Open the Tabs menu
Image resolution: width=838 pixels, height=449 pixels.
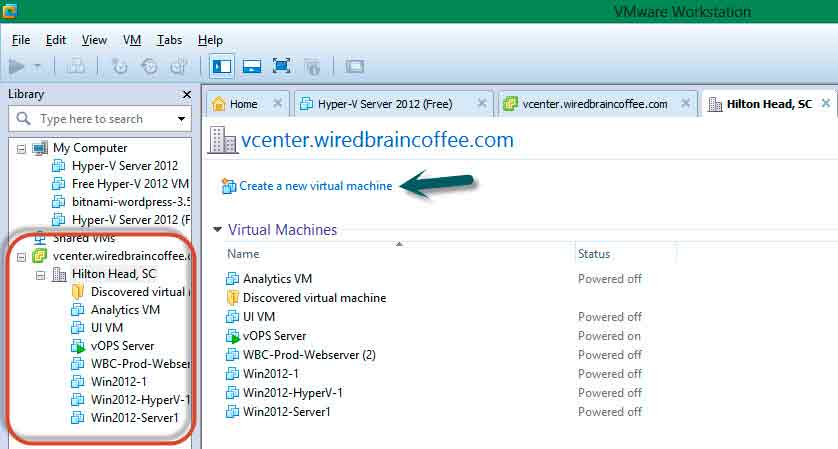tap(169, 40)
